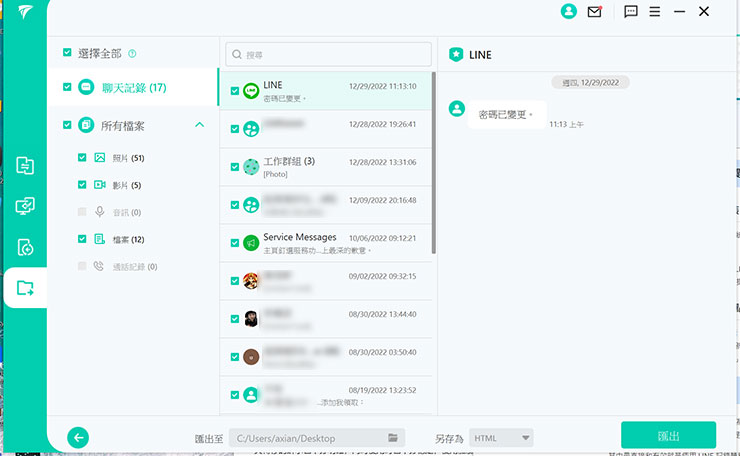Select the Files (12) subcategory
Viewport: 740px width, 456px height.
(128, 240)
